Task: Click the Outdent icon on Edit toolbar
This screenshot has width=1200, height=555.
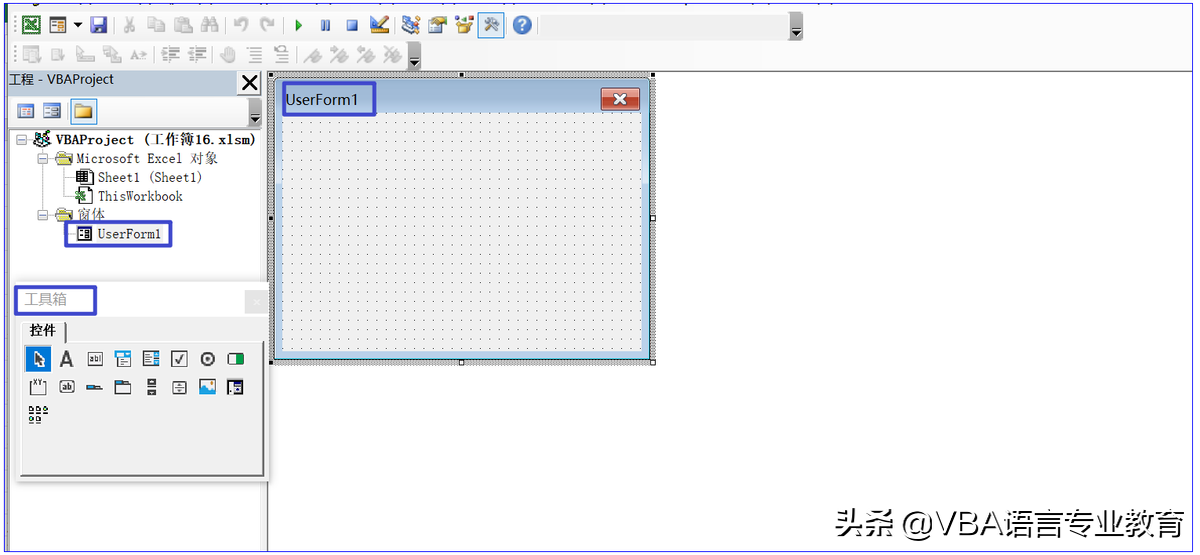Action: coord(198,55)
